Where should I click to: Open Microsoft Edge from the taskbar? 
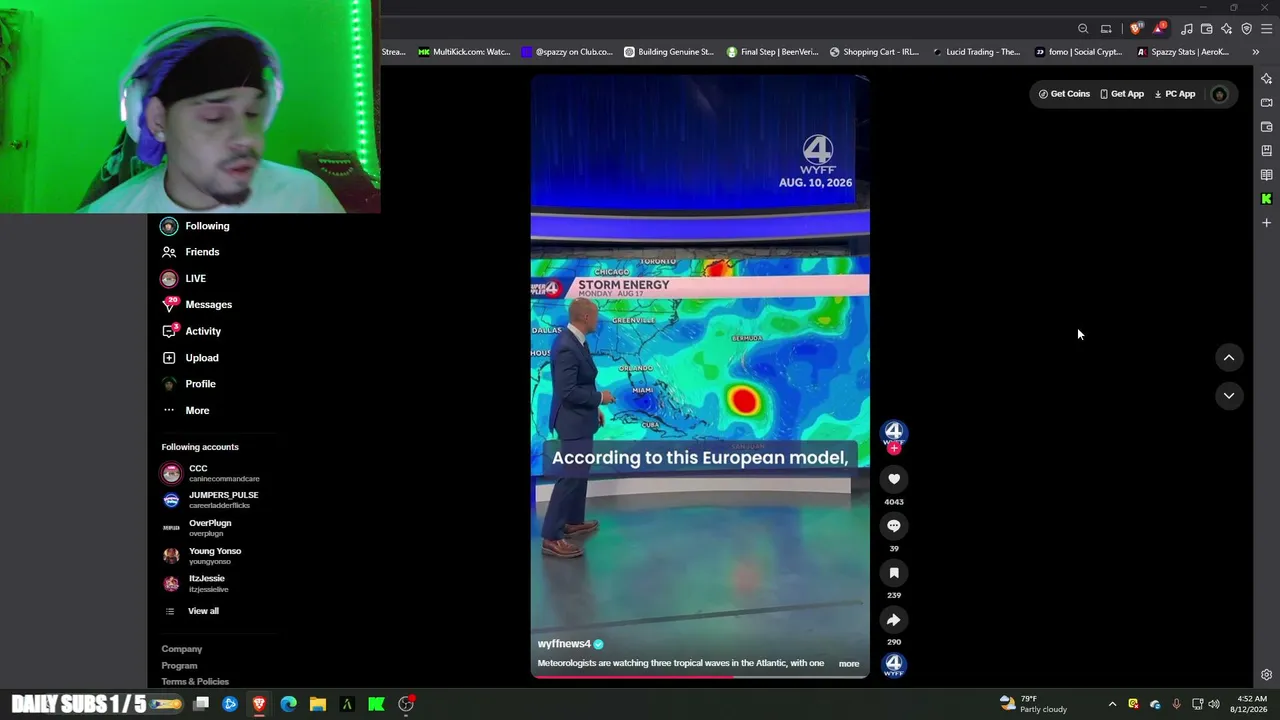tap(288, 704)
